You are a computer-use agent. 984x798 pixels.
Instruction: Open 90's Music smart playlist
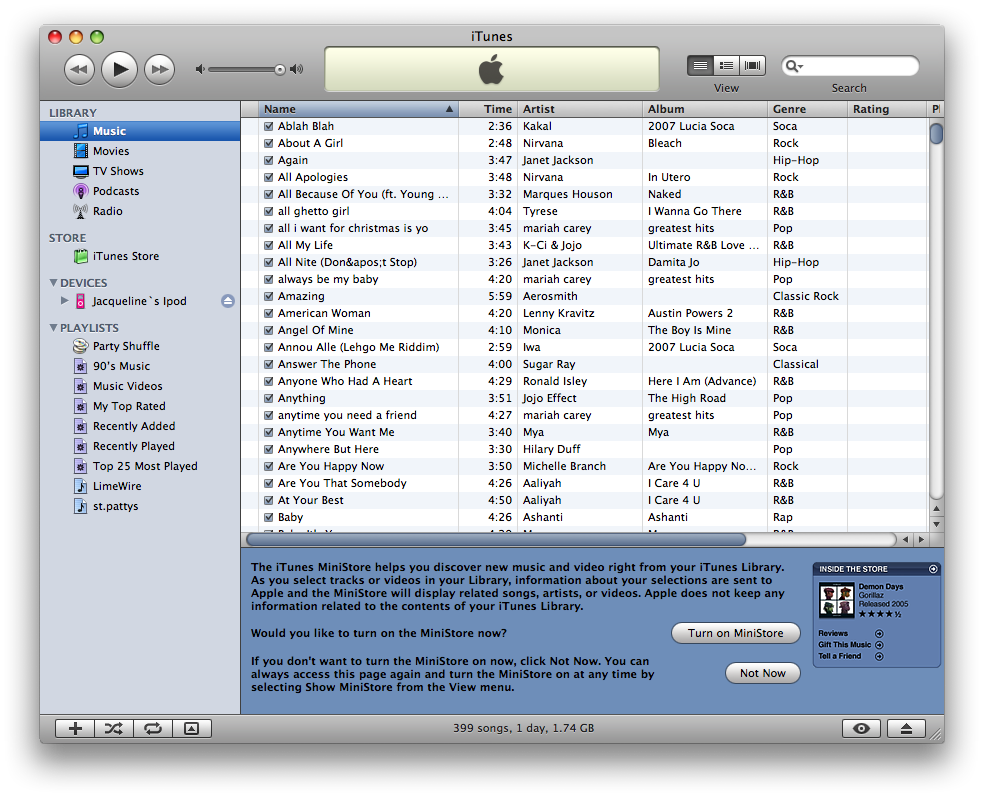(121, 366)
